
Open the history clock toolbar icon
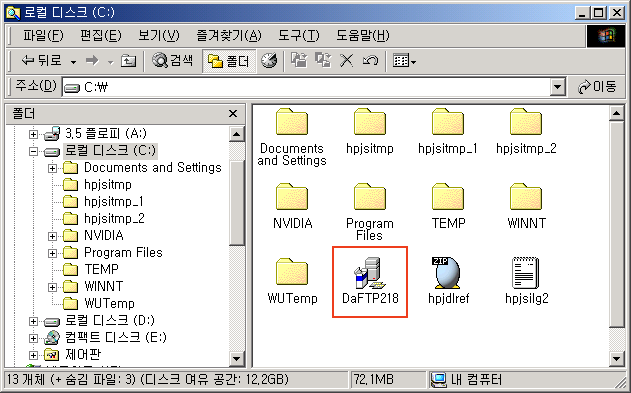[x=269, y=61]
